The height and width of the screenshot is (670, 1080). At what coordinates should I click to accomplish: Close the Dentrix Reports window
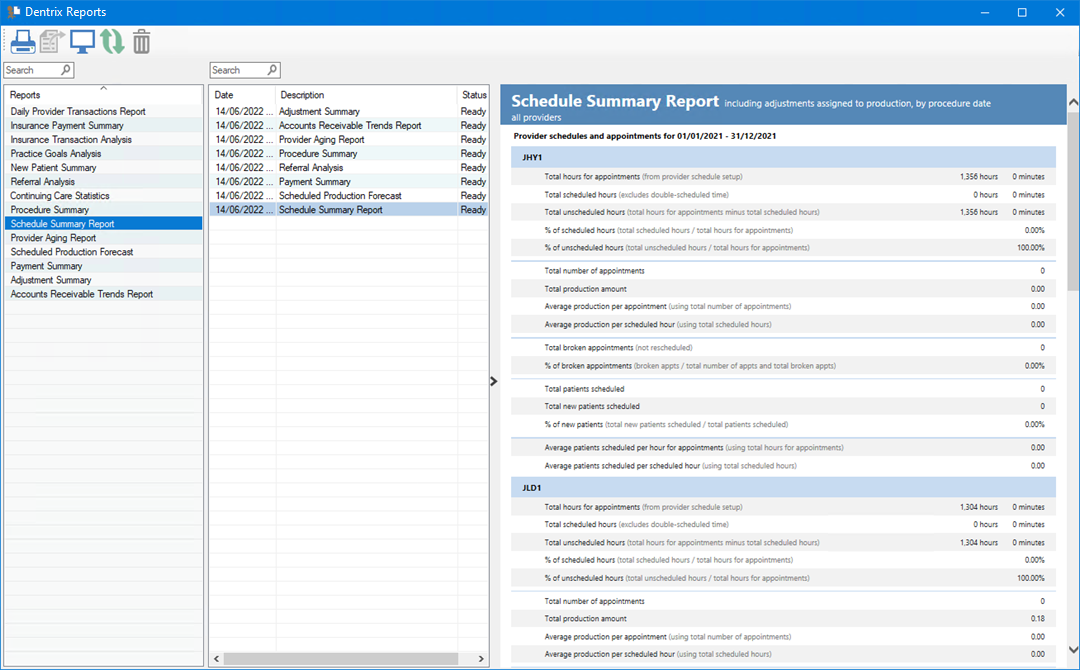point(1060,12)
